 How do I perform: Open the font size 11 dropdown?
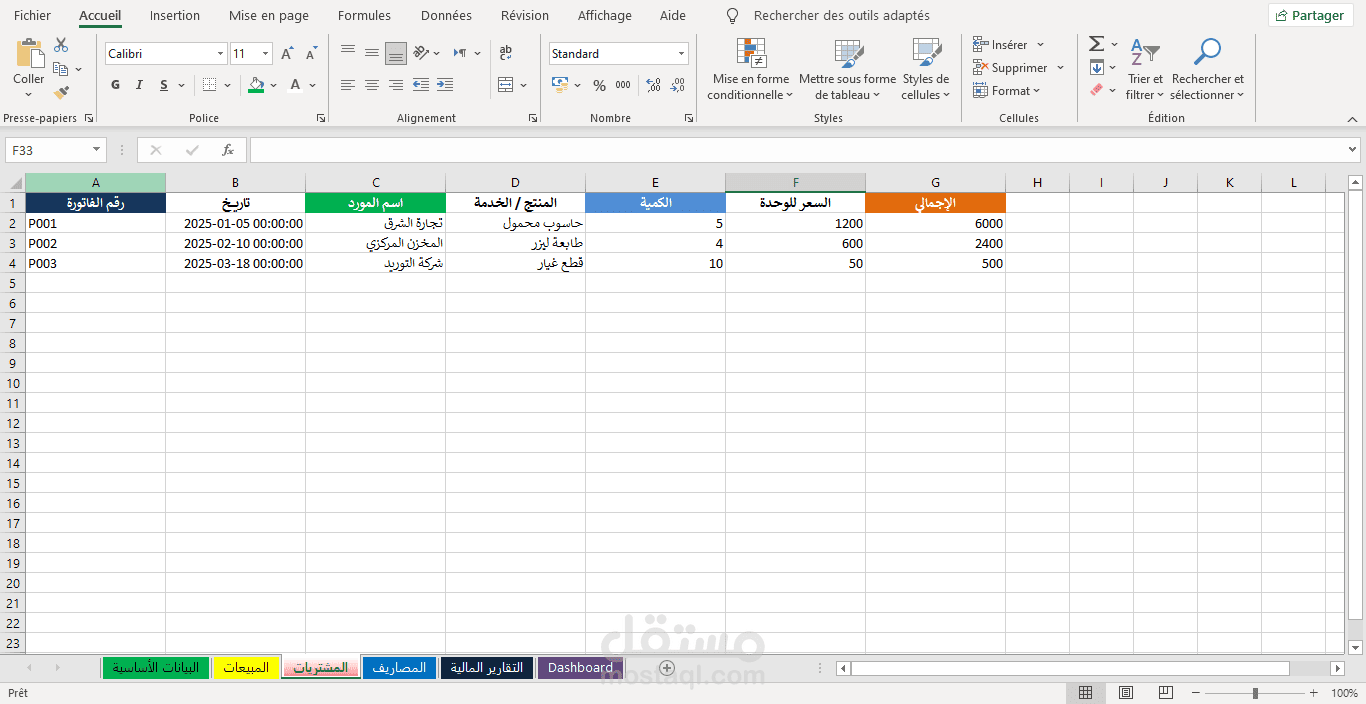pos(266,54)
